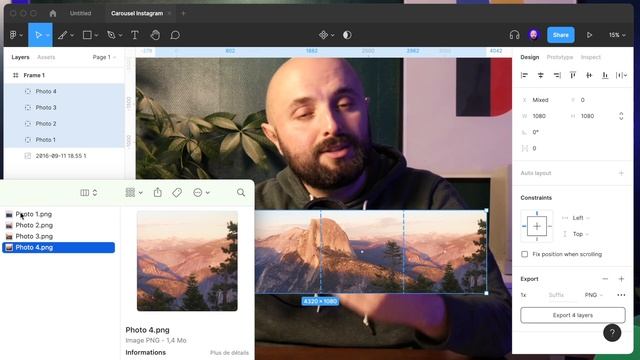Open the export format PNG dropdown
Screen dimensions: 640x360
(594, 295)
